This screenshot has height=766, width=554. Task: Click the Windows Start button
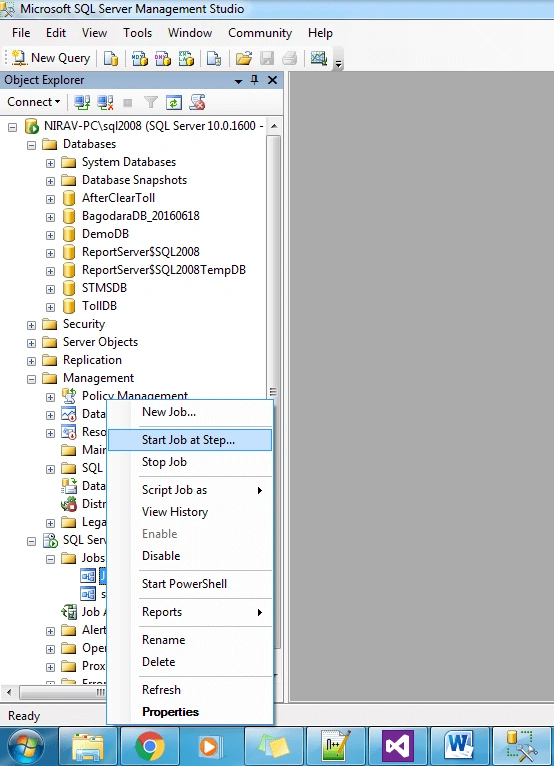[25, 747]
